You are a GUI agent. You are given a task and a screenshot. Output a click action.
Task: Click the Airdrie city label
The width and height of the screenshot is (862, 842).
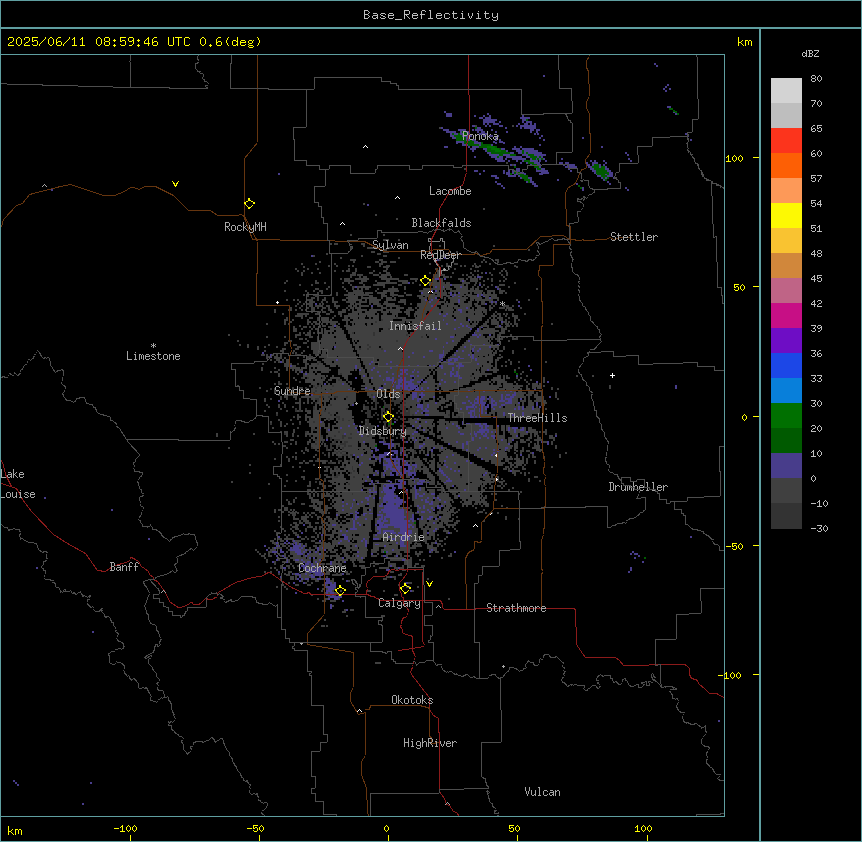[x=404, y=537]
